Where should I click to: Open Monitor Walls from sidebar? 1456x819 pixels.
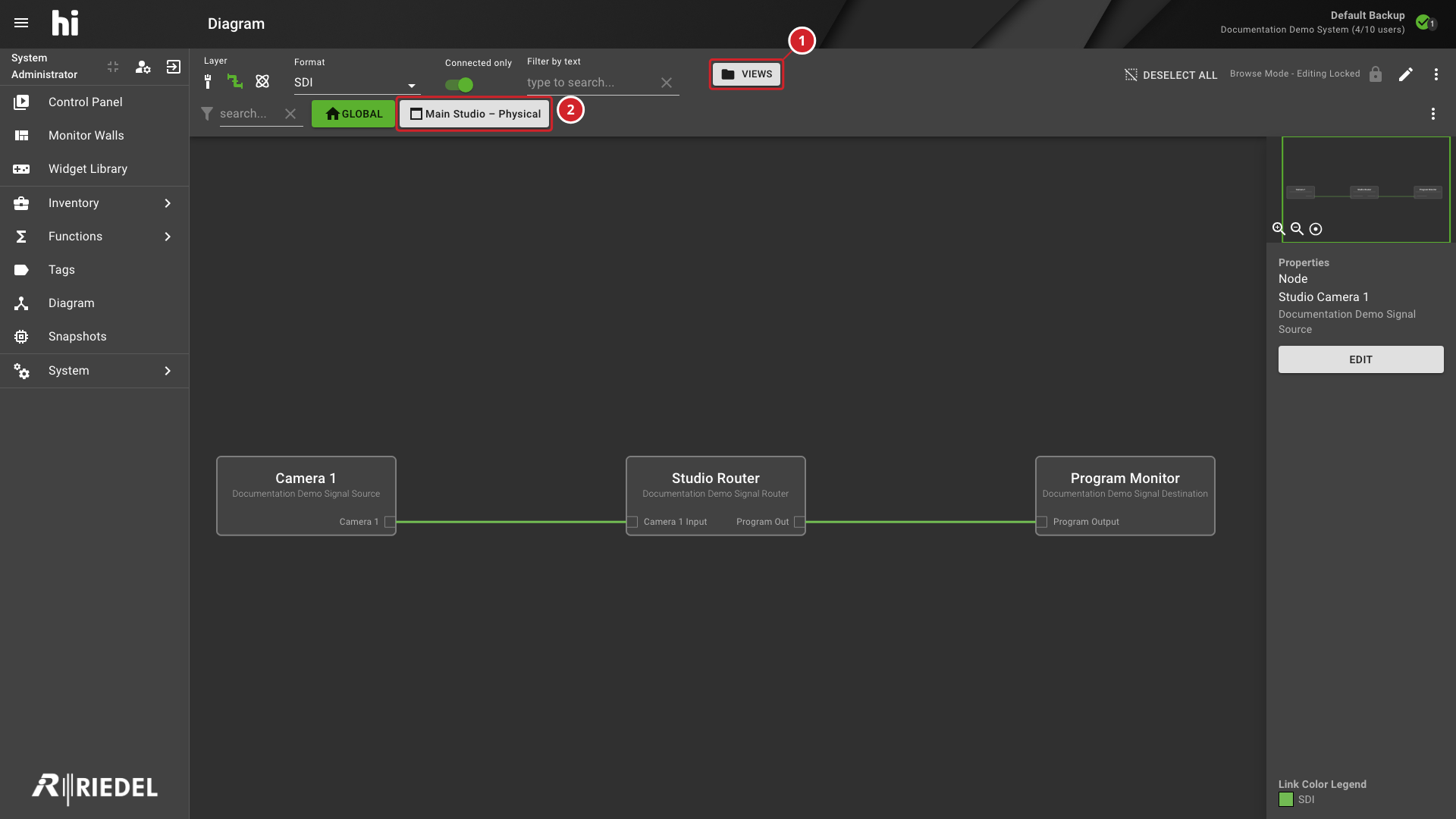94,136
